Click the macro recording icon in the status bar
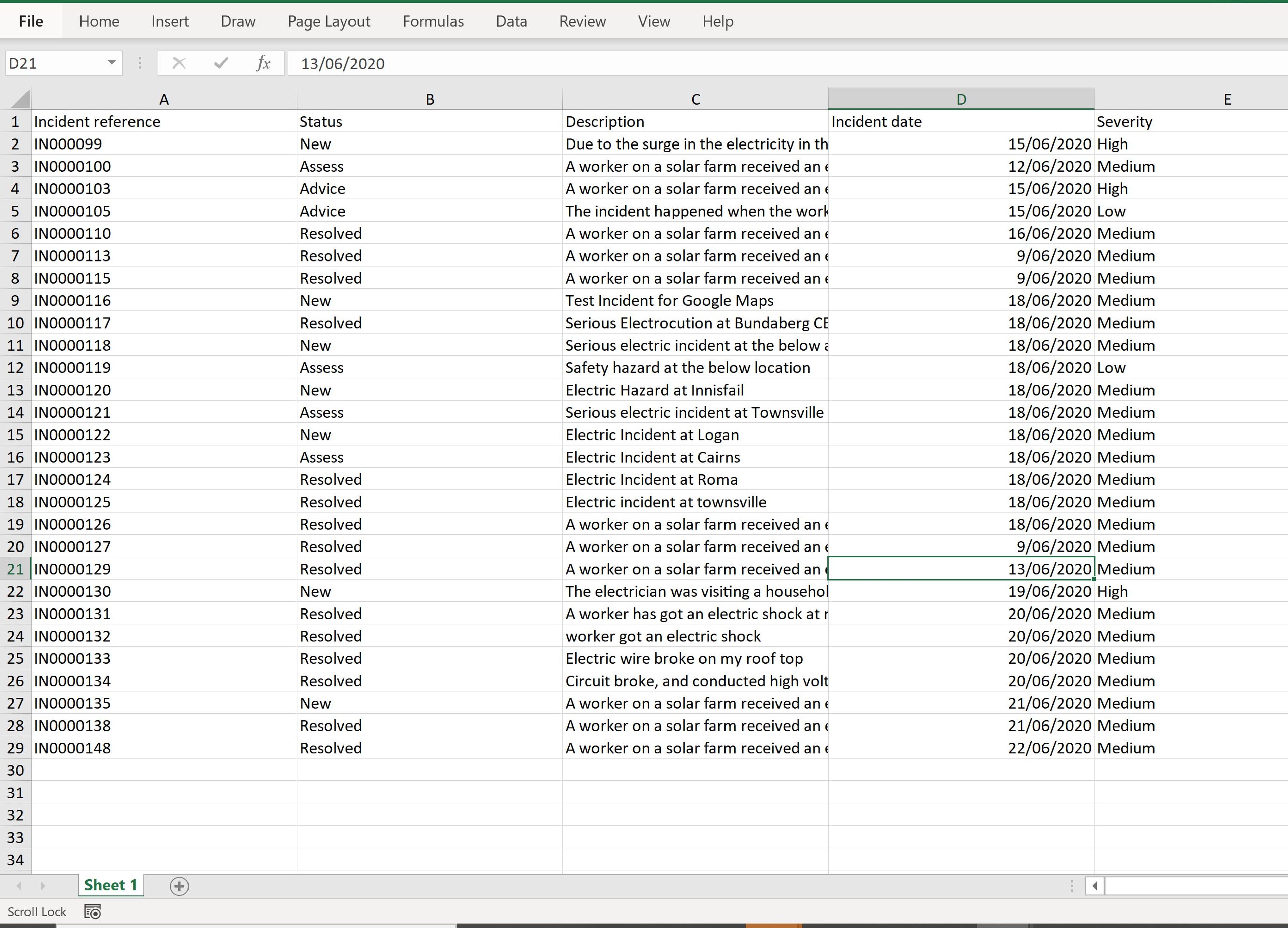Viewport: 1288px width, 928px height. (x=93, y=912)
